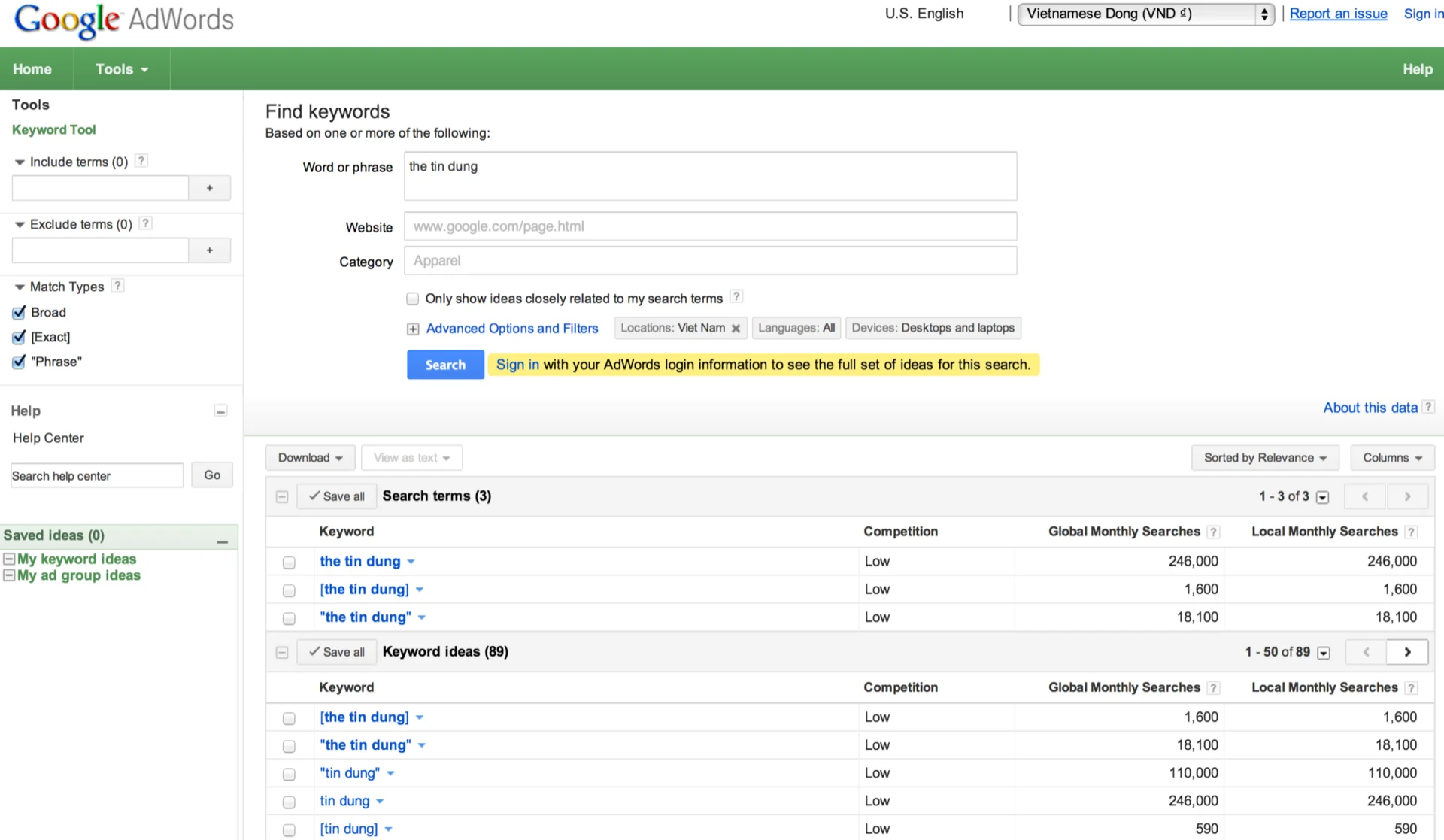Click help icon beside Match Types

click(117, 286)
